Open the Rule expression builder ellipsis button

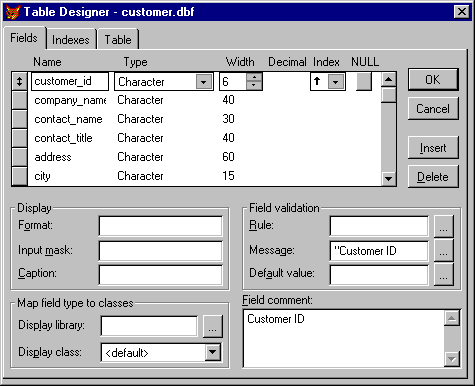point(443,226)
